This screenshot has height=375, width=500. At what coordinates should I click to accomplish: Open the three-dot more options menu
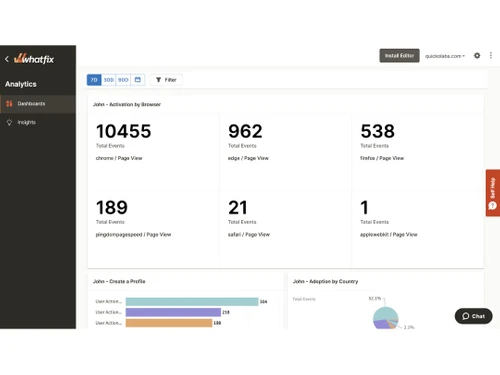[491, 55]
